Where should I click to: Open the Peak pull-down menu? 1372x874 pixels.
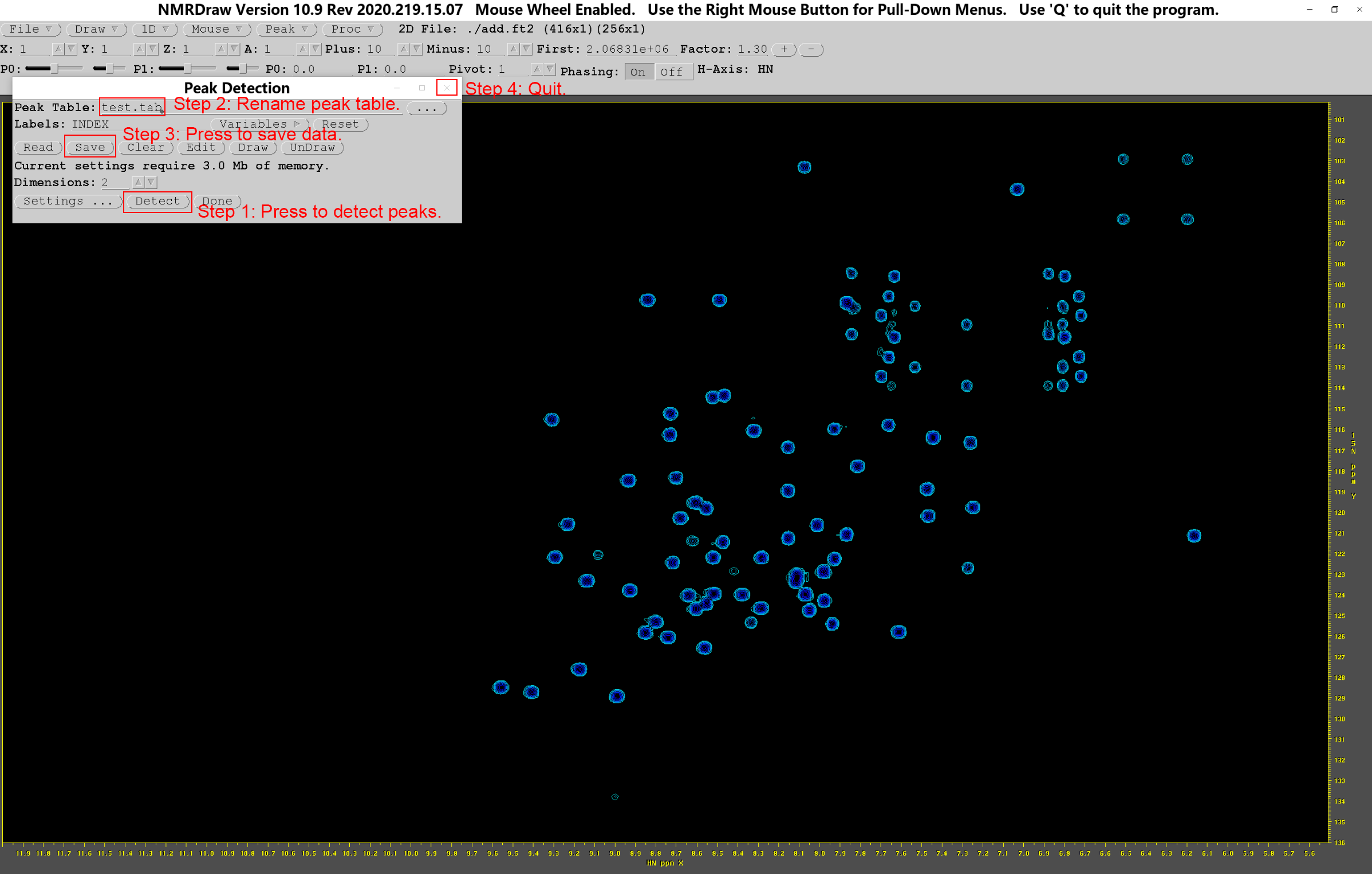pyautogui.click(x=286, y=29)
